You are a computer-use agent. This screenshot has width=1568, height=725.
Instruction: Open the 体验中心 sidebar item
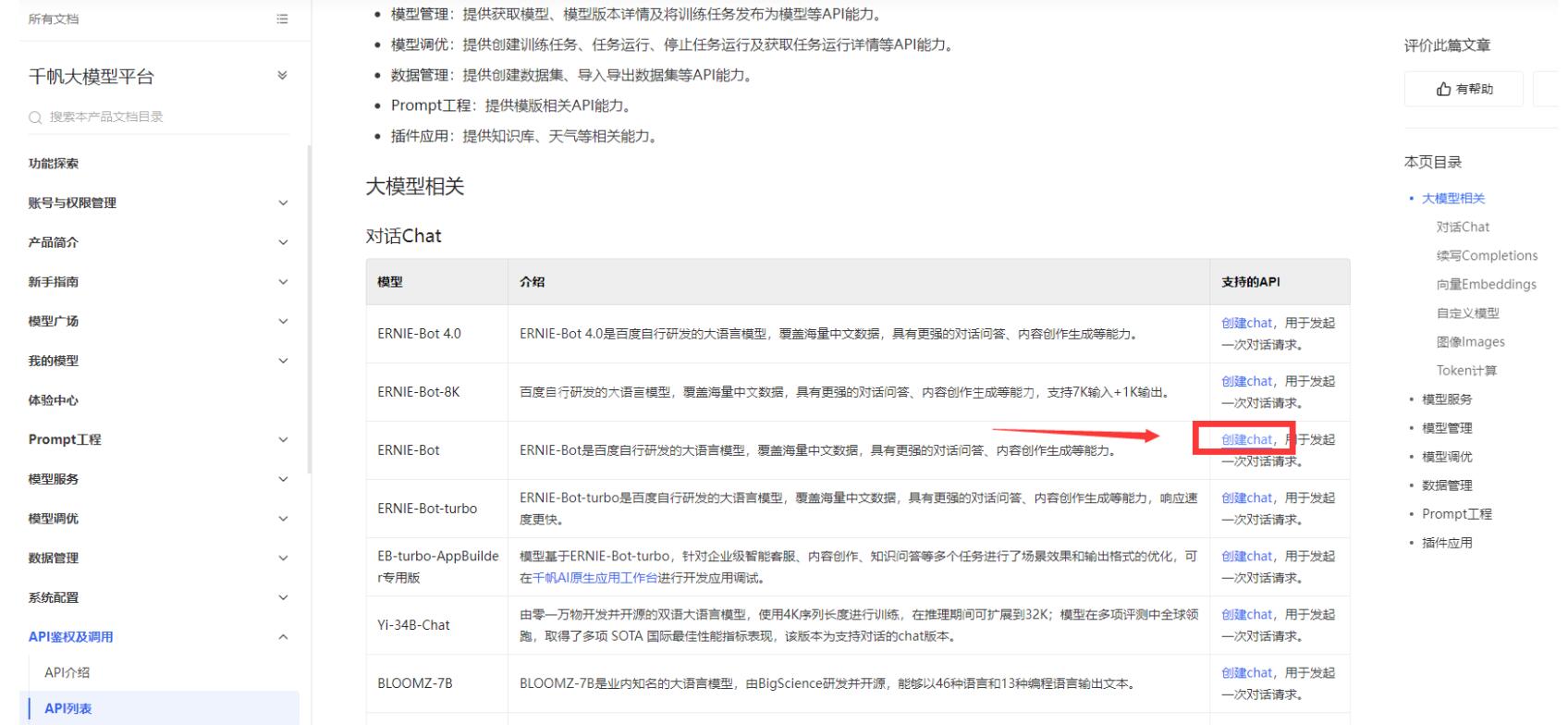coord(54,400)
